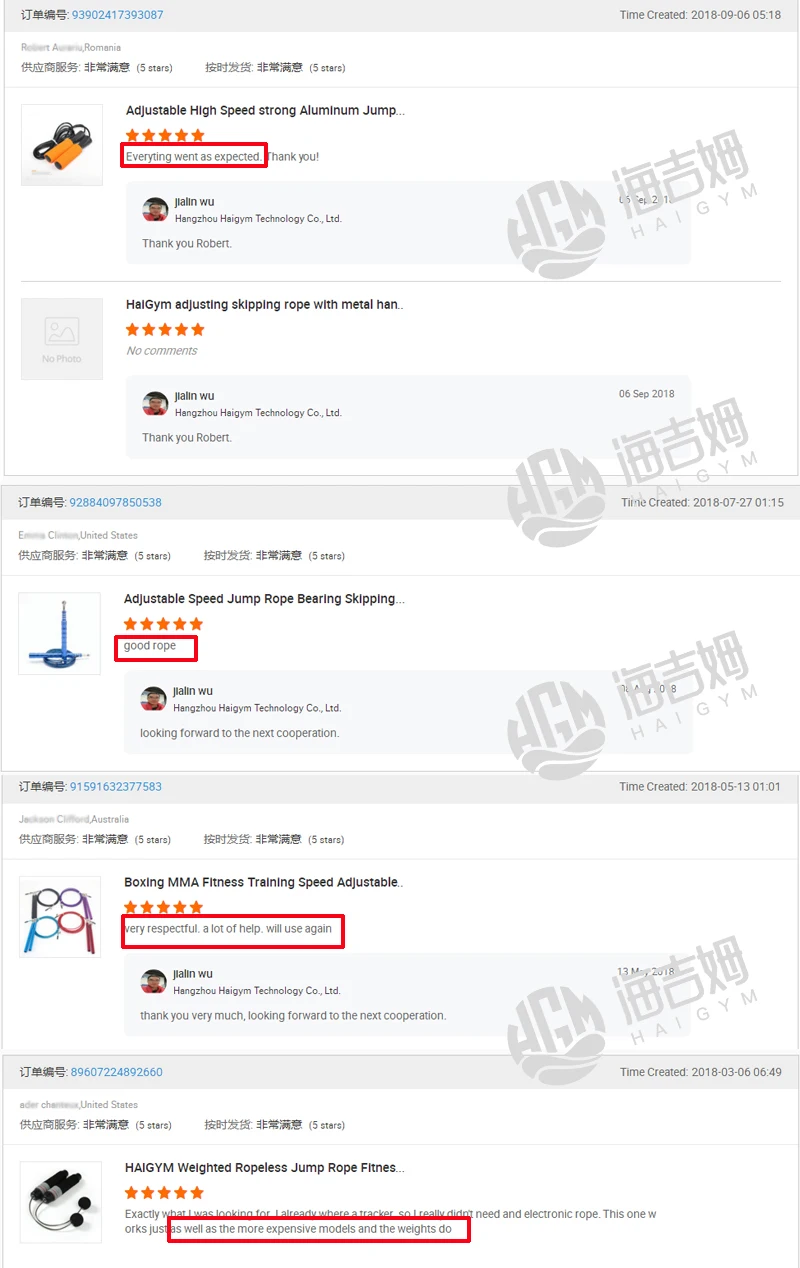The width and height of the screenshot is (800, 1268).
Task: Open HaiGym adjusting skipping rope product title
Action: (x=264, y=305)
